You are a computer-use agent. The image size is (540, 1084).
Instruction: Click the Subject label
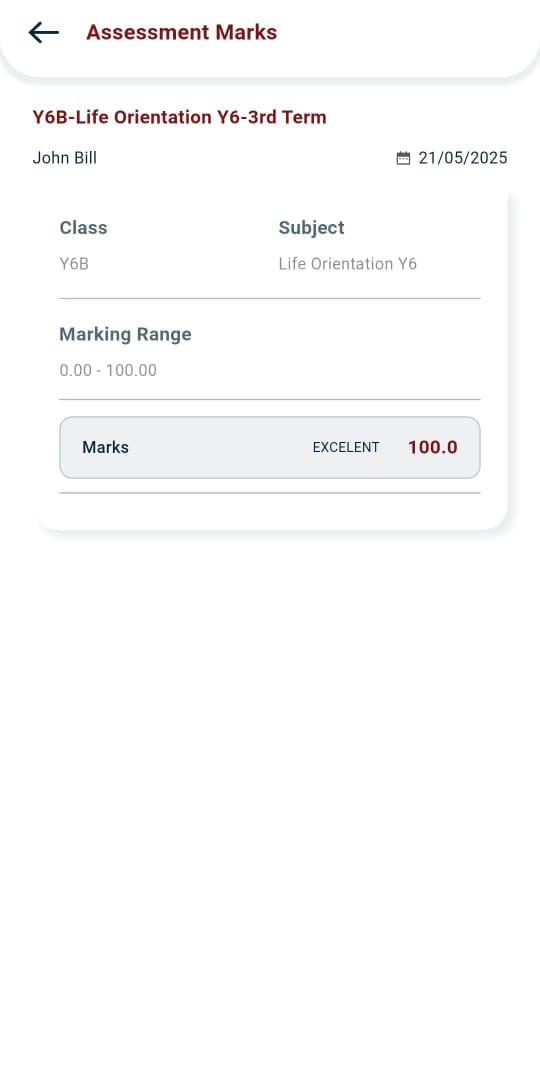tap(311, 228)
